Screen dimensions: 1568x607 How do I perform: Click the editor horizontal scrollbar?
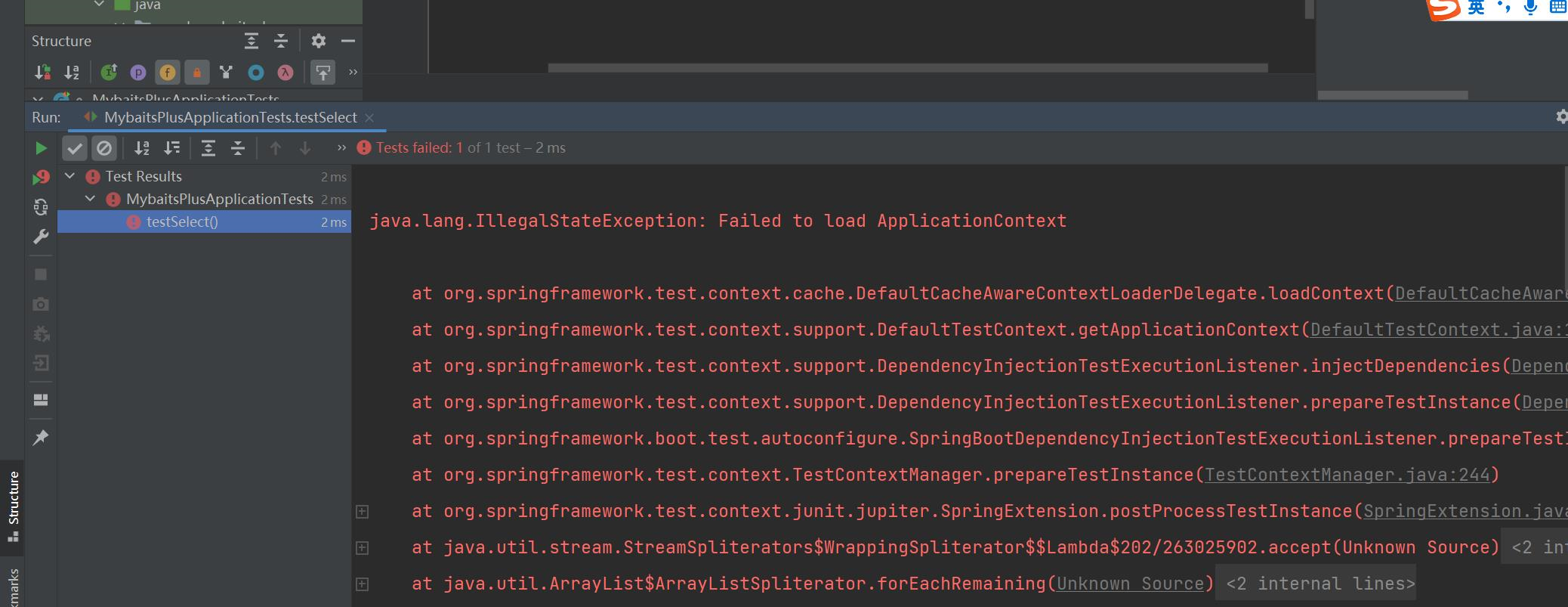pyautogui.click(x=906, y=68)
